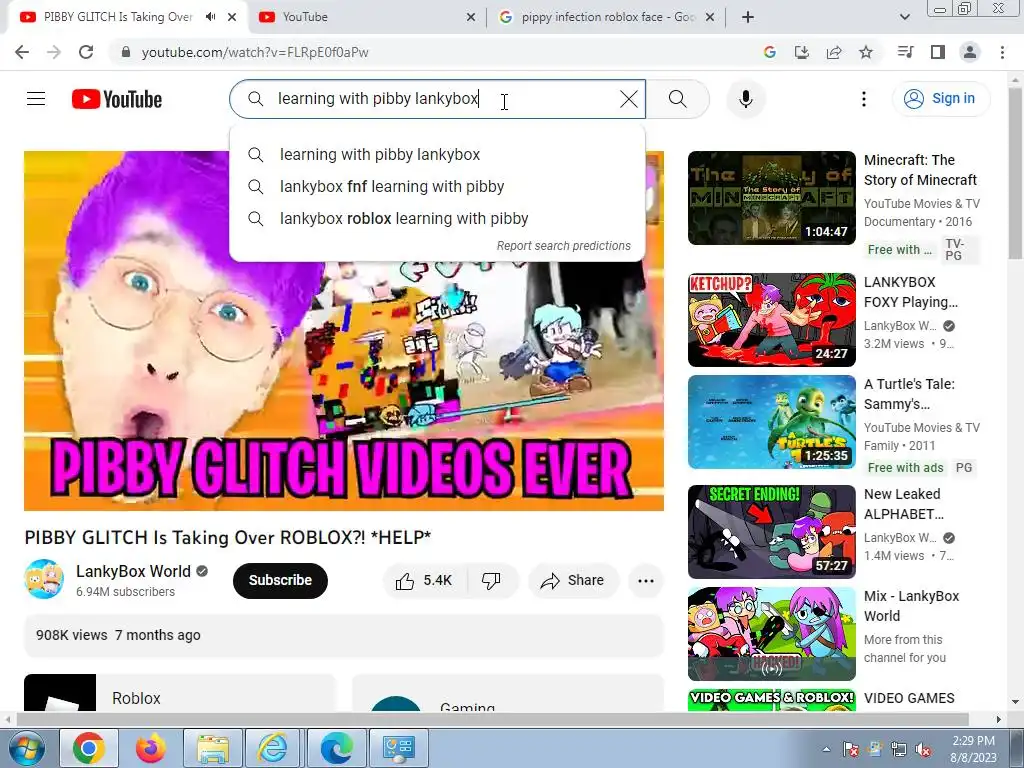Select suggestion 'lankybox fnf learning with pibby'
Image resolution: width=1024 pixels, height=768 pixels.
click(x=437, y=187)
